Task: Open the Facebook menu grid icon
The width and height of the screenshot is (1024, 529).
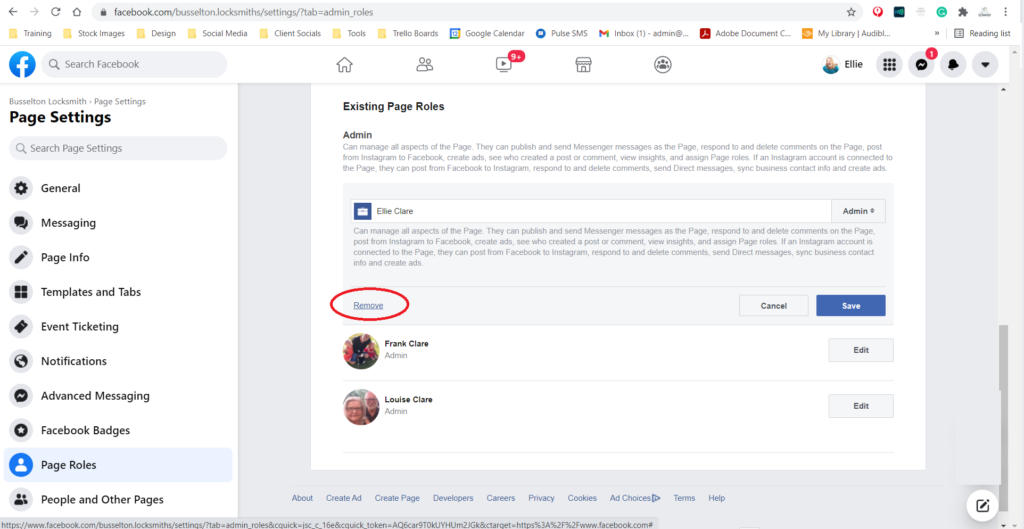Action: pos(889,65)
